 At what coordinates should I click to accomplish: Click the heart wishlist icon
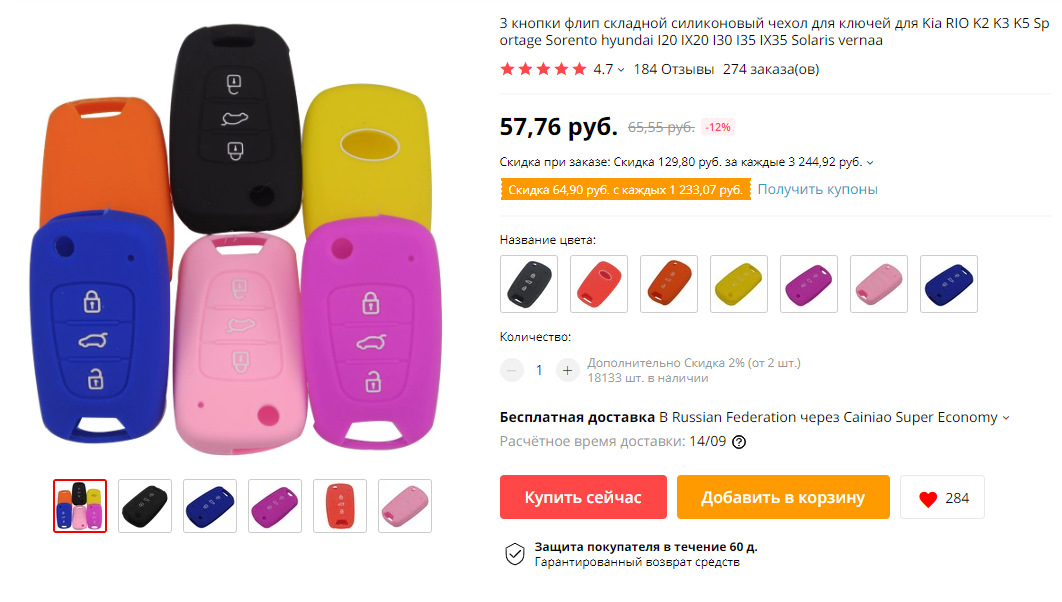pos(928,498)
